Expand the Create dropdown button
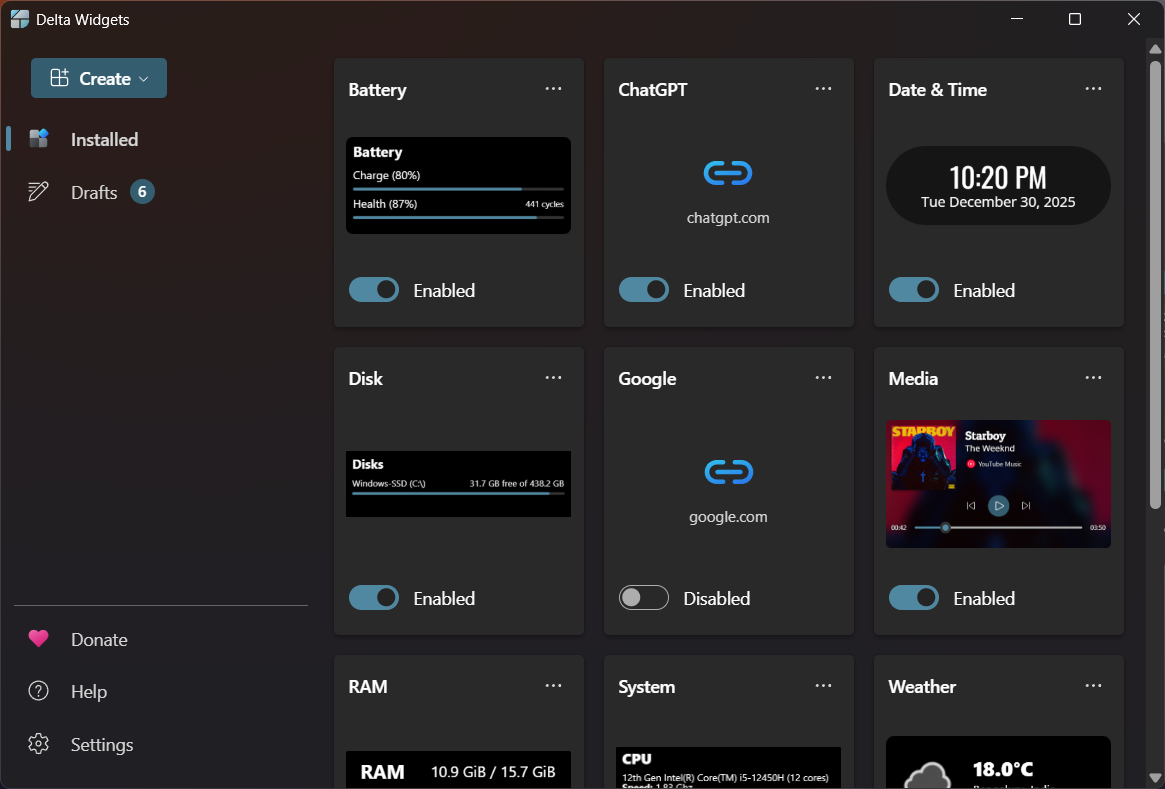Viewport: 1165px width, 789px height. [x=99, y=78]
